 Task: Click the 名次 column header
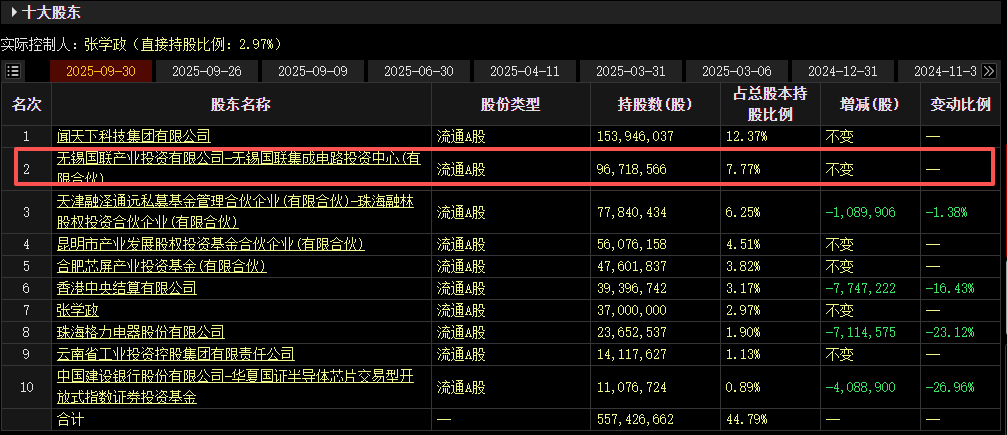coord(26,104)
